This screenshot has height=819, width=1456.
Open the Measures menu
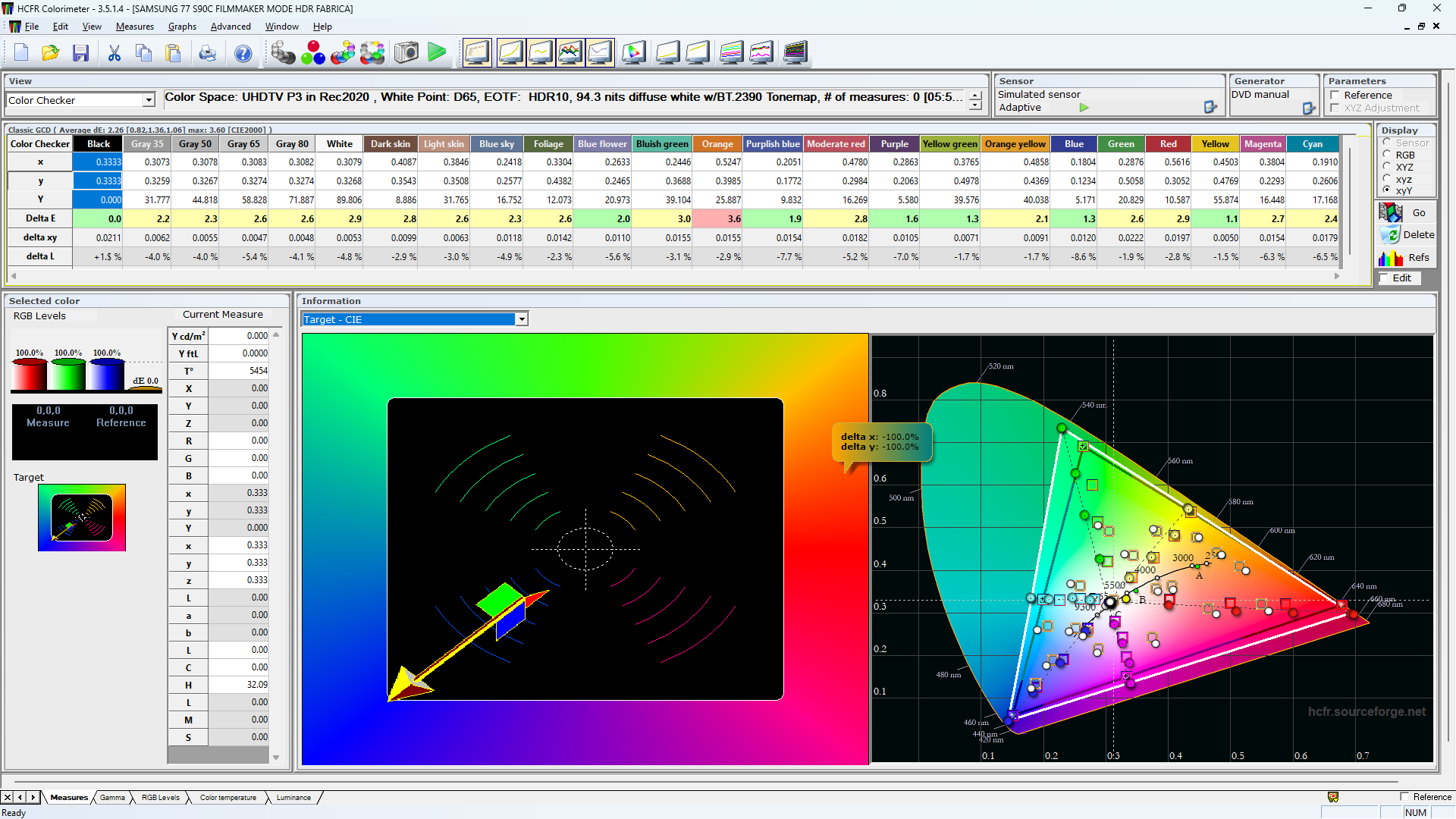click(x=135, y=27)
